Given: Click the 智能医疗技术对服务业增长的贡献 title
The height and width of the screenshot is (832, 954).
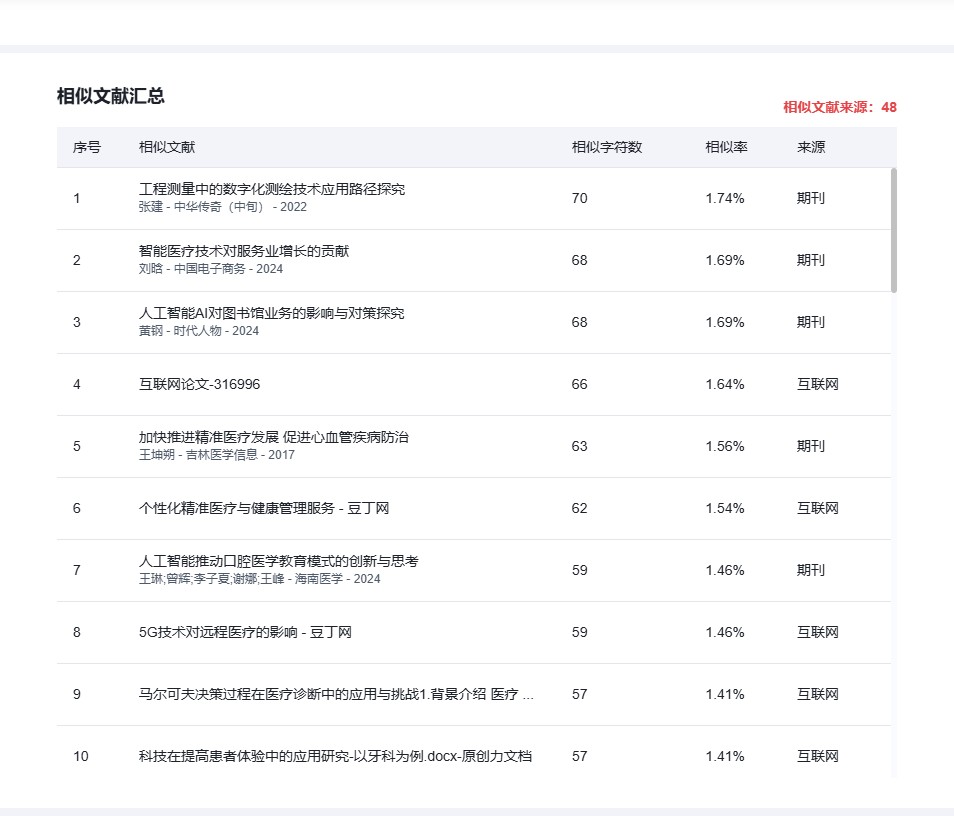Looking at the screenshot, I should [243, 251].
